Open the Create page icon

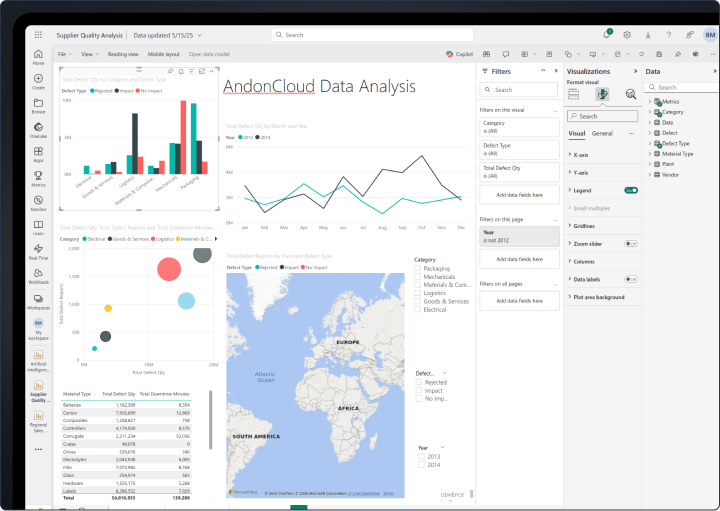[38, 81]
